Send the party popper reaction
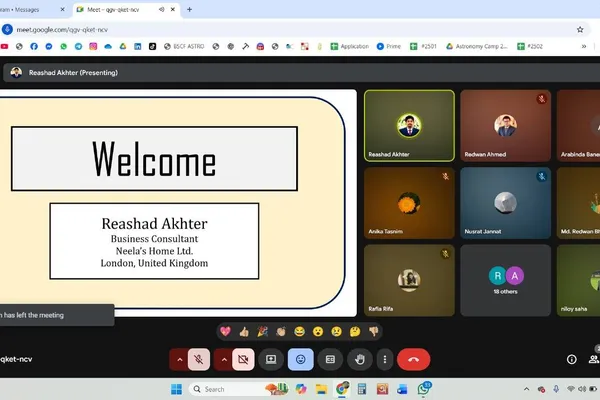Viewport: 600px width, 400px height. pyautogui.click(x=262, y=331)
